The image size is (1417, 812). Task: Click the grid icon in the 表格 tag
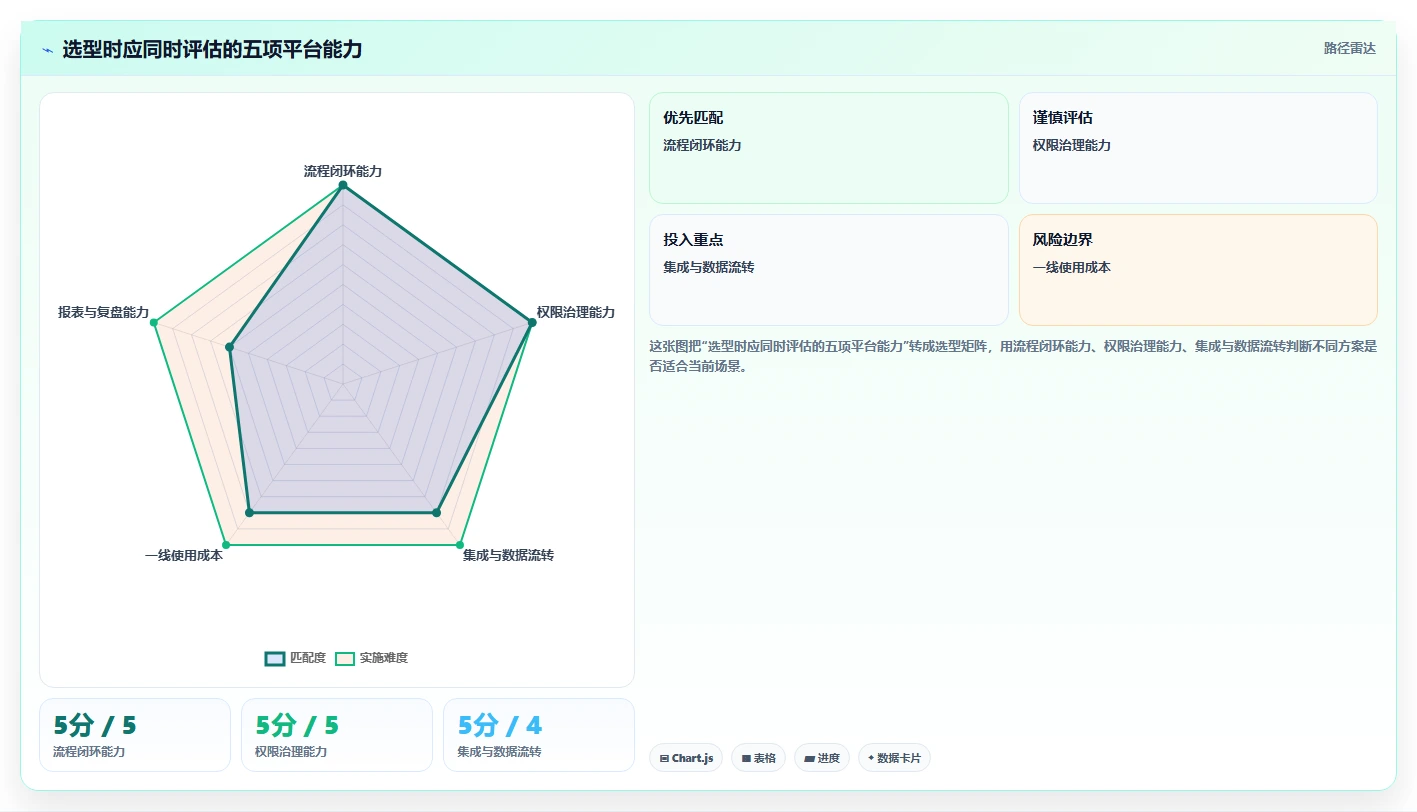tap(746, 759)
